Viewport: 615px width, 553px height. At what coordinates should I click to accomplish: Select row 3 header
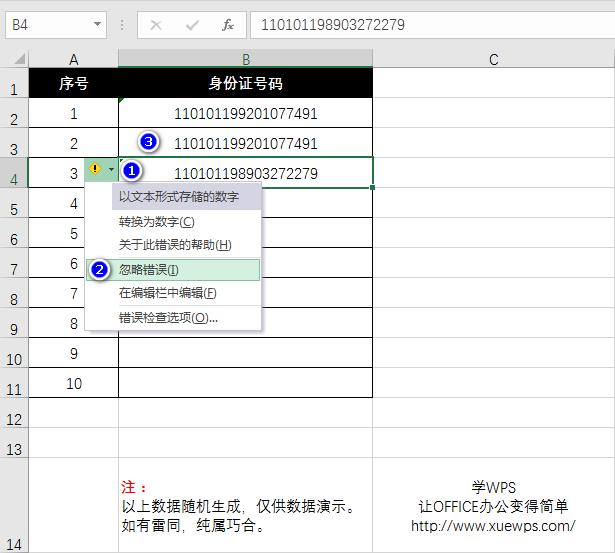[14, 143]
